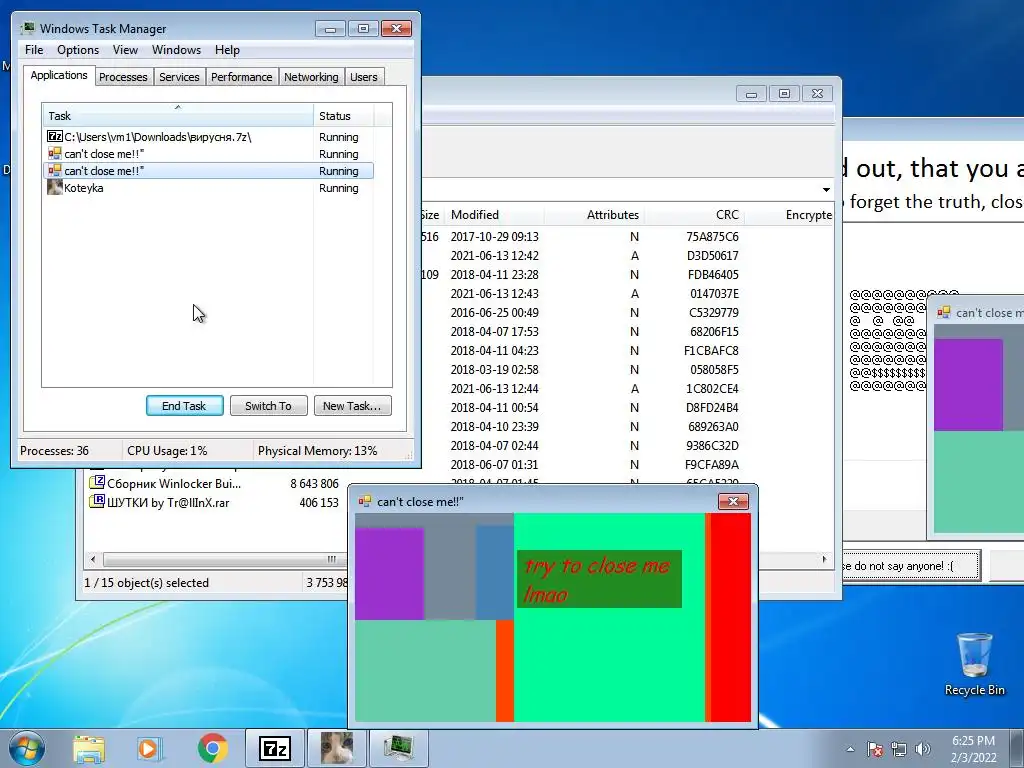Open File menu in Task Manager
Viewport: 1024px width, 768px height.
point(34,50)
